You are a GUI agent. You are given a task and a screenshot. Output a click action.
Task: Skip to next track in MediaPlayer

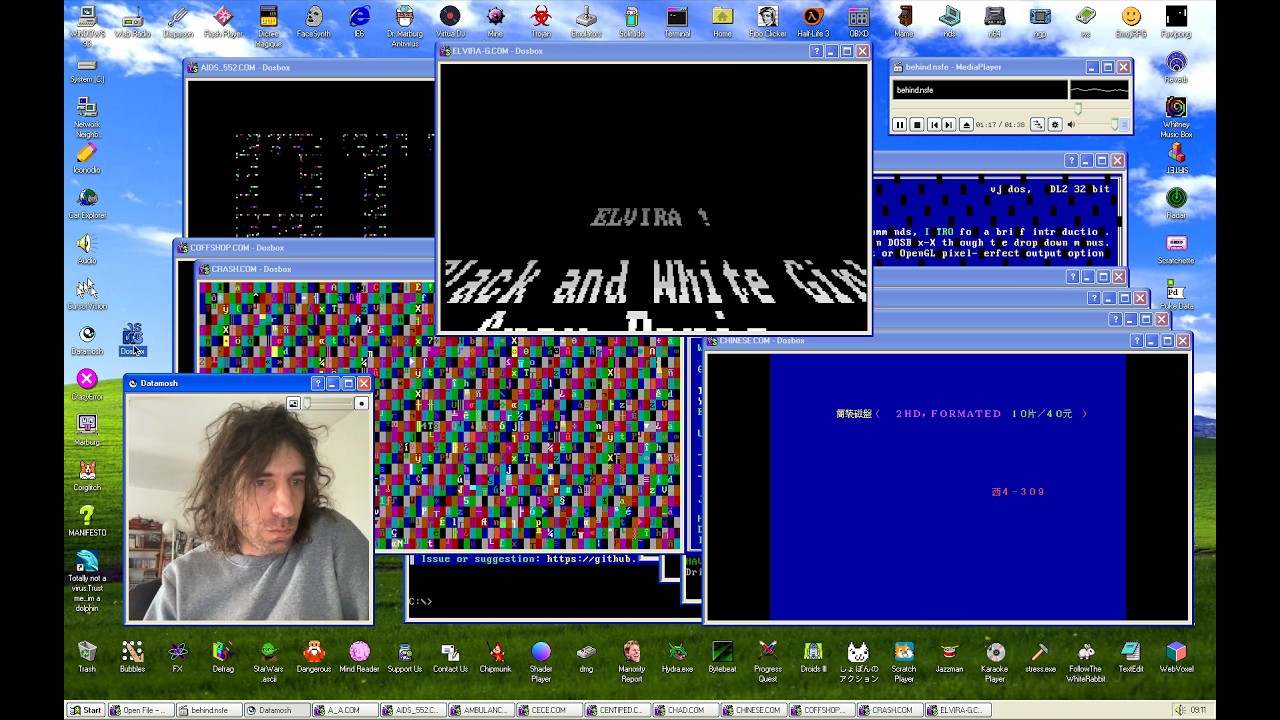949,124
